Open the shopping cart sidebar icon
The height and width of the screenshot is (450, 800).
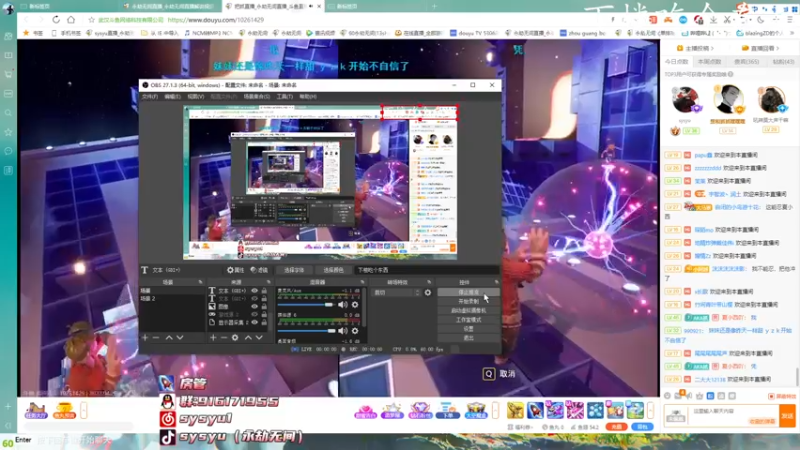8,74
